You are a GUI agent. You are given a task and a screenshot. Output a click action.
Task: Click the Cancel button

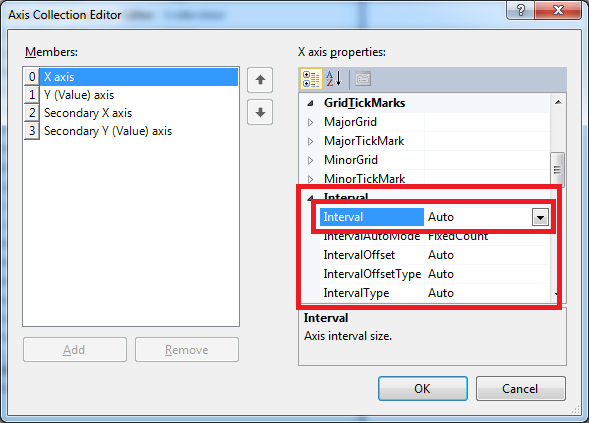[x=520, y=388]
